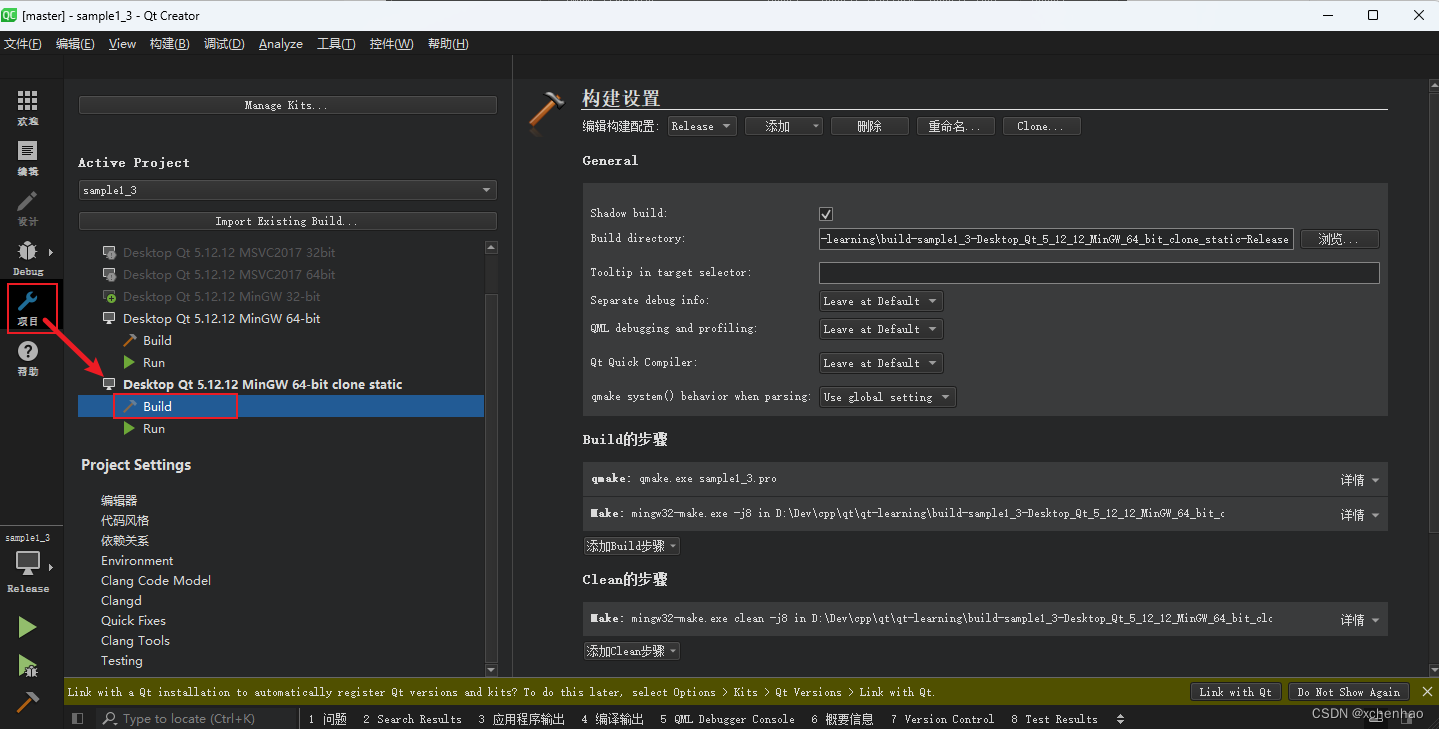1439x729 pixels.
Task: Select MinGW 64-bit clone static kit
Action: coord(262,385)
